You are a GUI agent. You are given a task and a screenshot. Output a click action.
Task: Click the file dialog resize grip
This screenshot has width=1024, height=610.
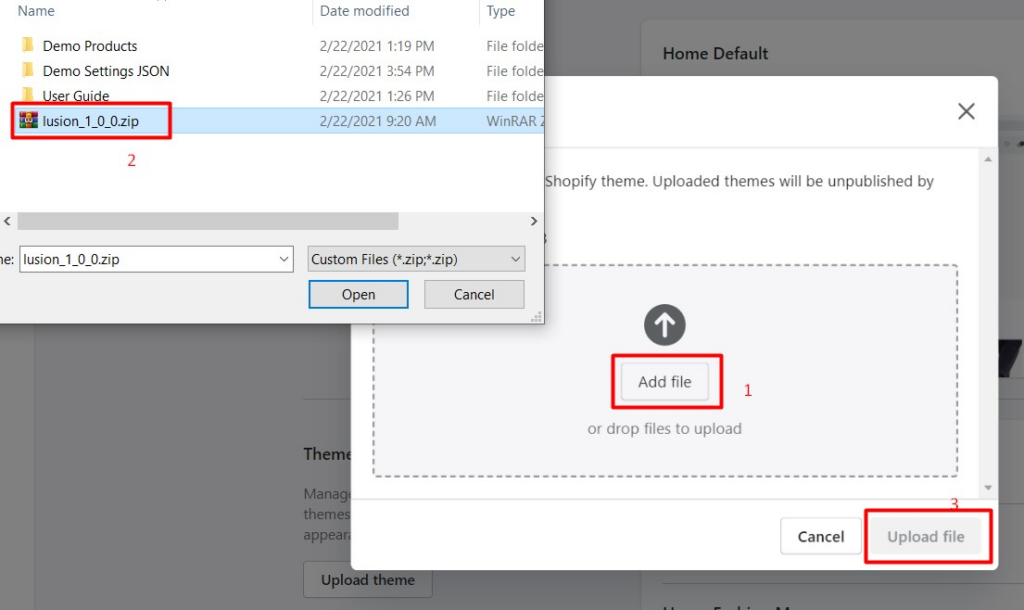coord(536,317)
